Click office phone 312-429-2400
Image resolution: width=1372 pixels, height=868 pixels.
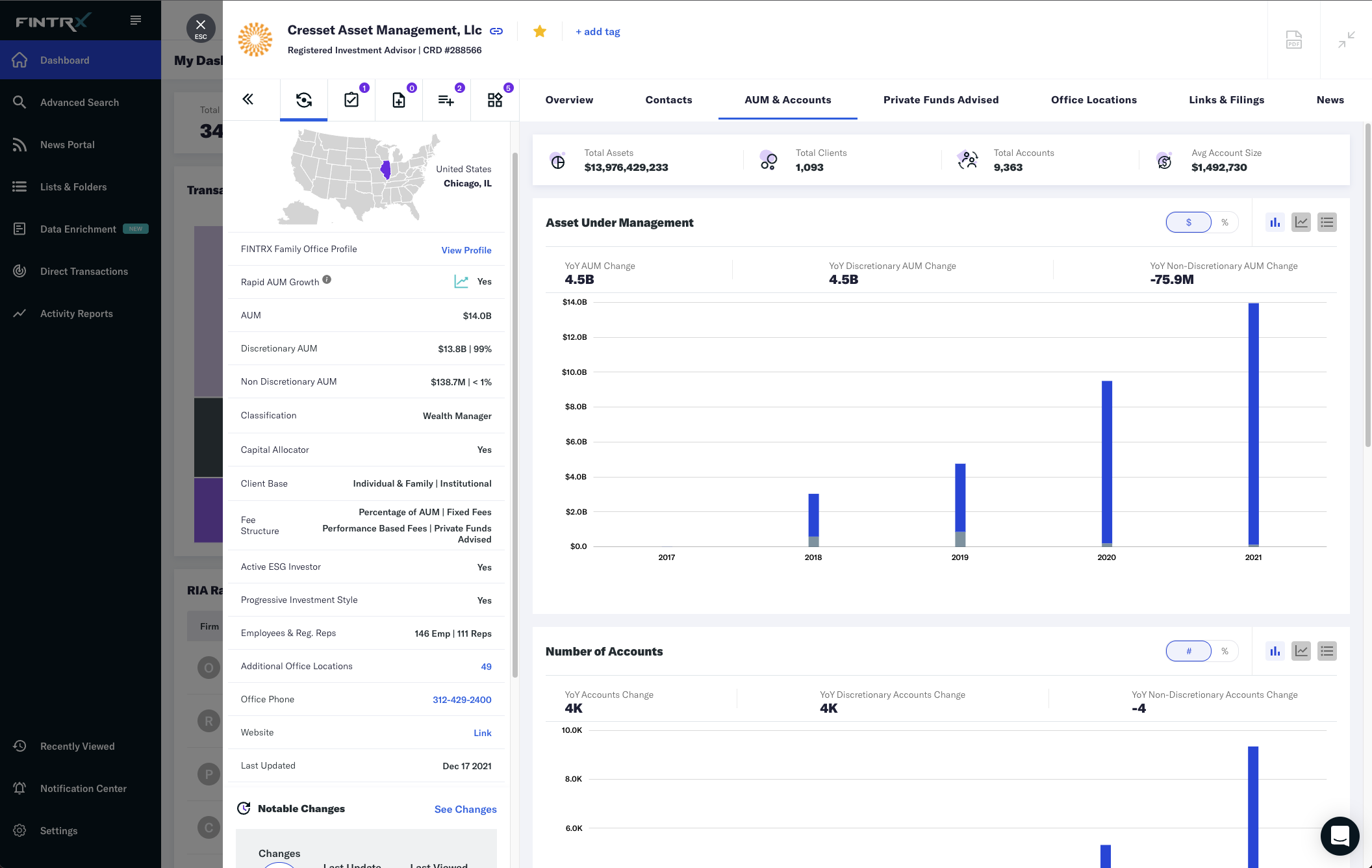[x=462, y=700]
